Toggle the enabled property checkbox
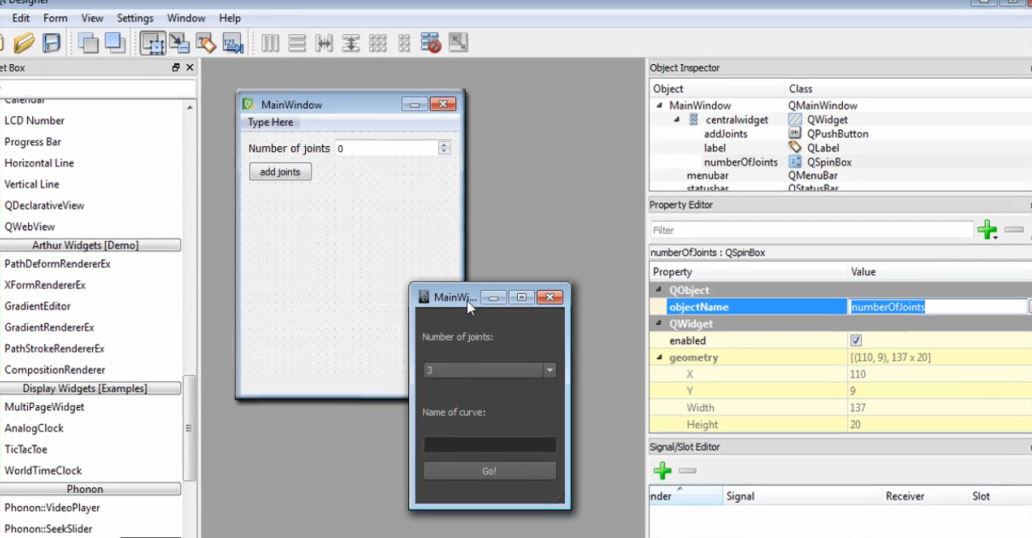The height and width of the screenshot is (538, 1032). (x=856, y=340)
